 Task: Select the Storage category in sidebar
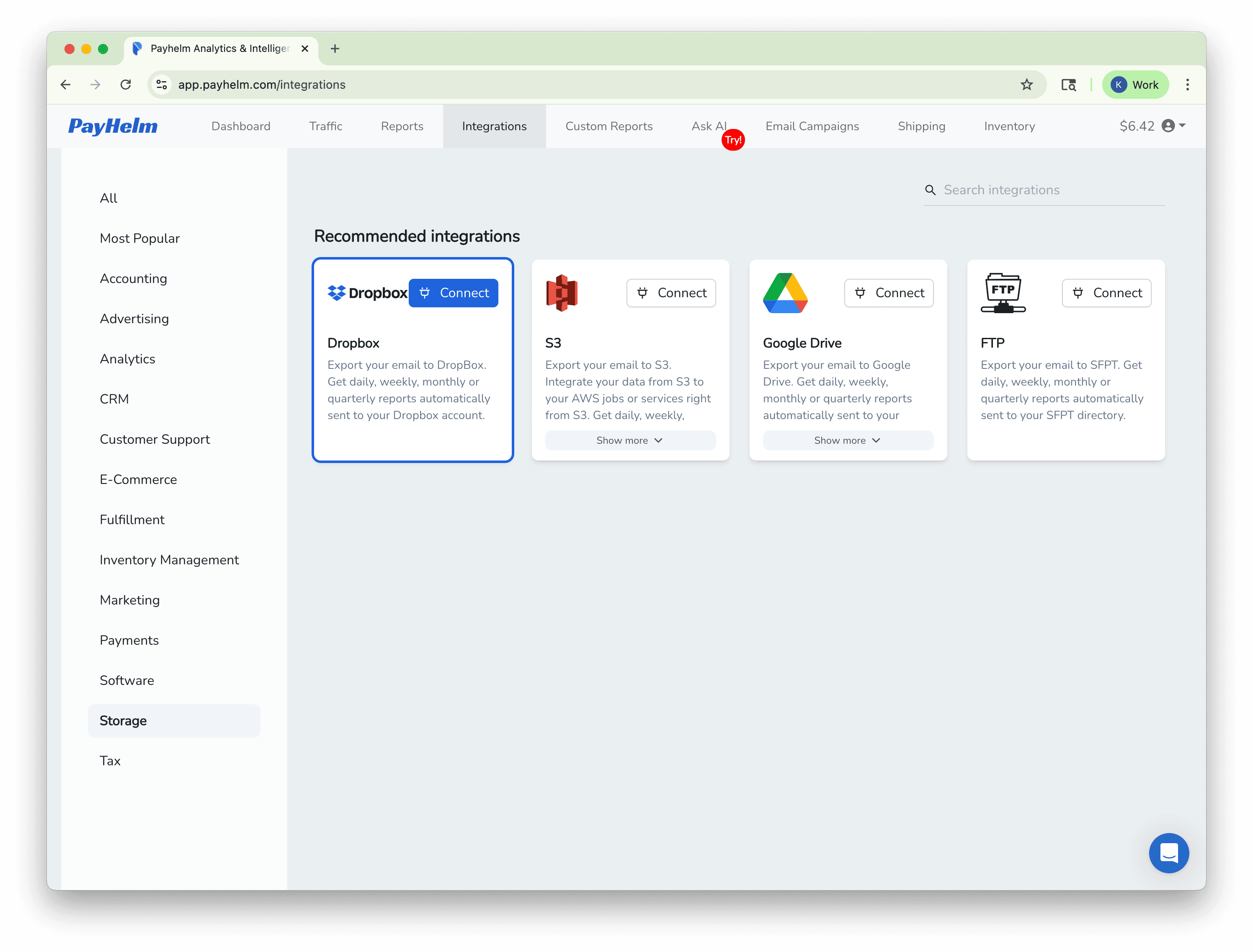tap(123, 721)
